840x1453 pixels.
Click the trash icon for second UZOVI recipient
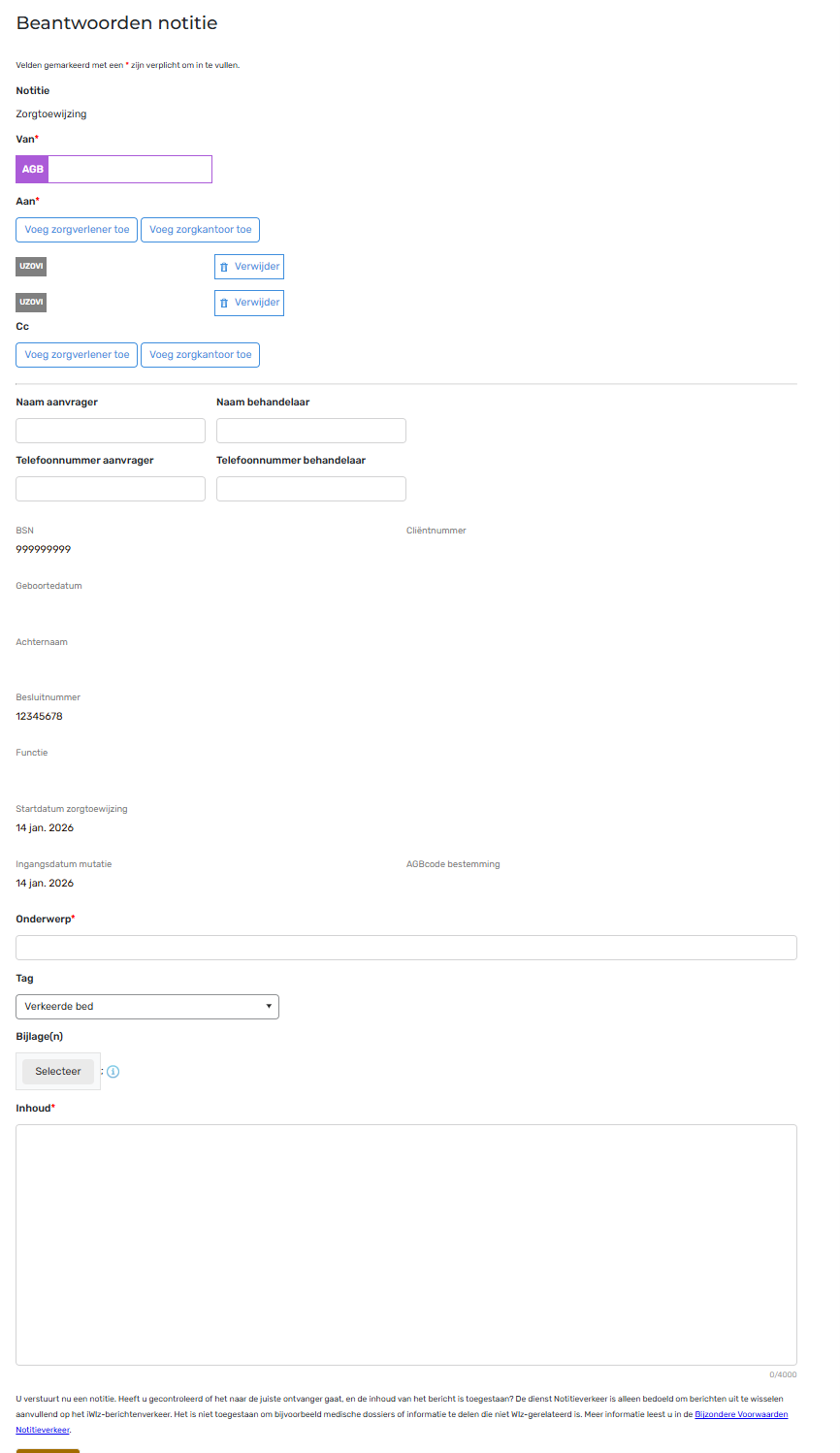[x=224, y=303]
